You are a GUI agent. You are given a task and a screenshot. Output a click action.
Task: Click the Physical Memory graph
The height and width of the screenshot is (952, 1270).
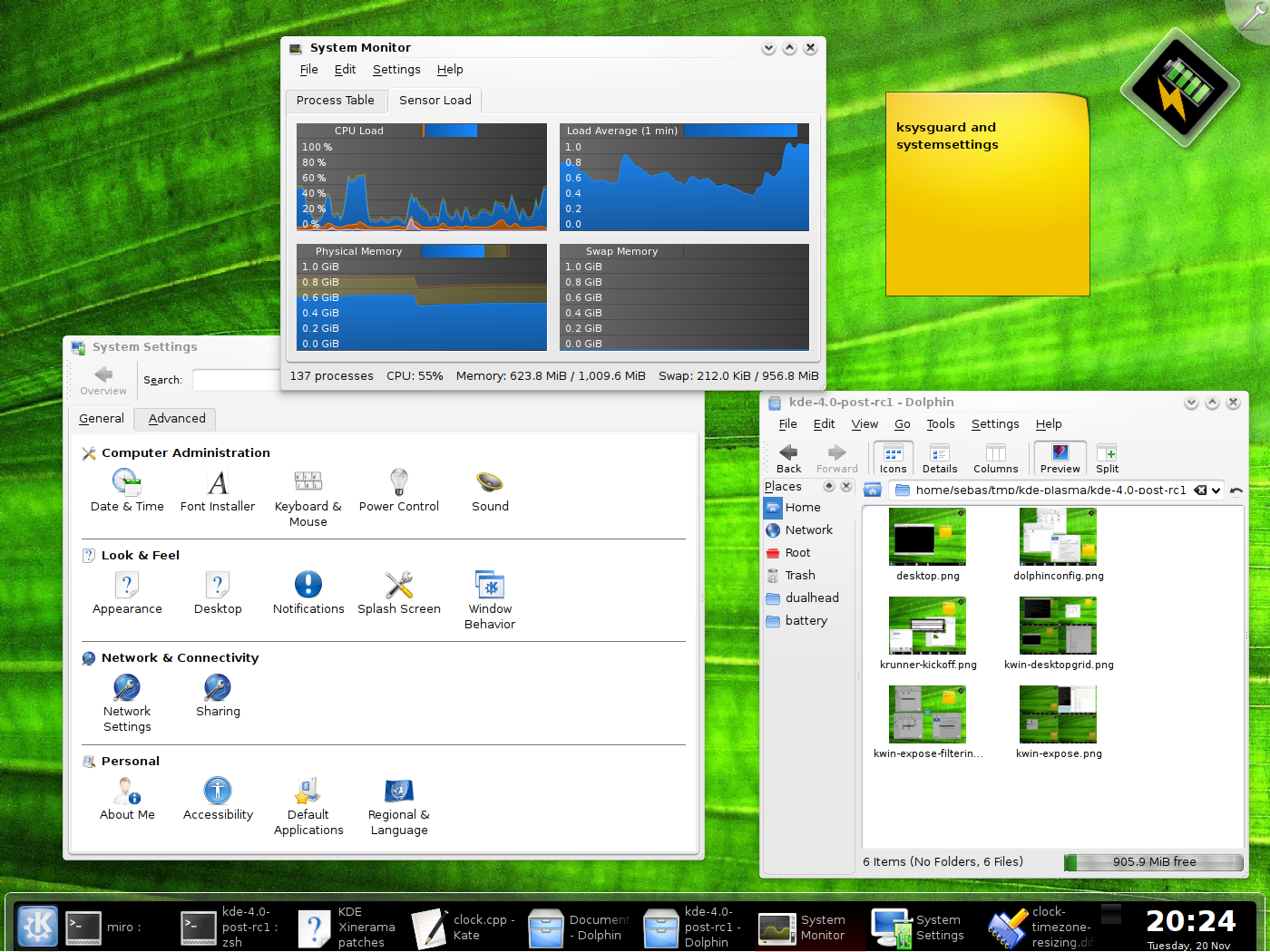pyautogui.click(x=422, y=297)
